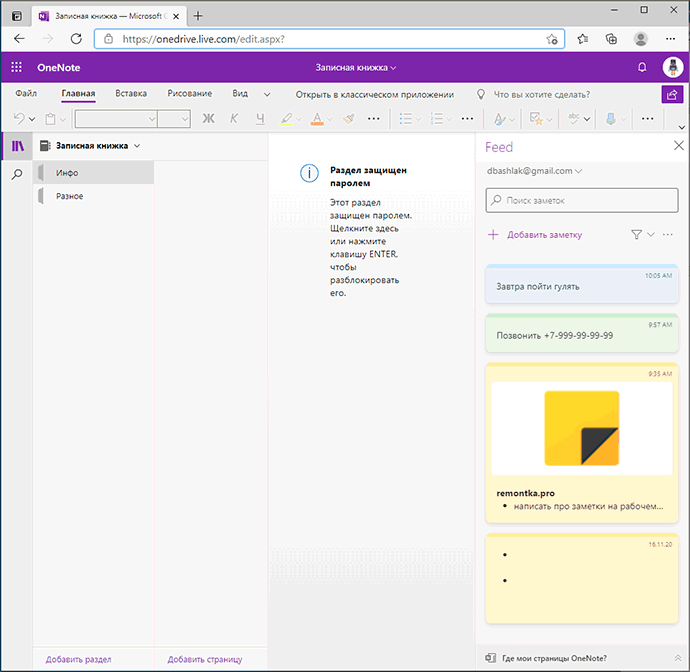The image size is (690, 672).
Task: Click the notebook navigation pane icon
Action: click(x=16, y=146)
